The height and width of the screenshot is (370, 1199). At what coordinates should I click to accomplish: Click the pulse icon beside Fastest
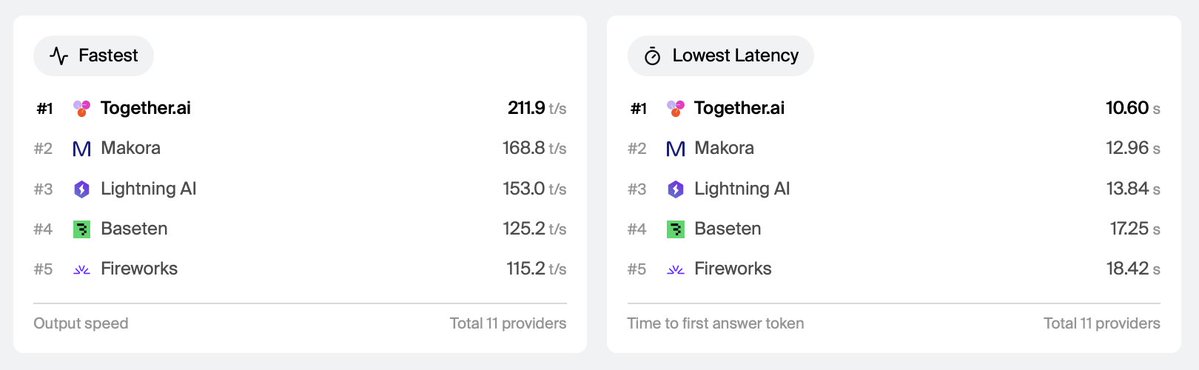click(59, 56)
